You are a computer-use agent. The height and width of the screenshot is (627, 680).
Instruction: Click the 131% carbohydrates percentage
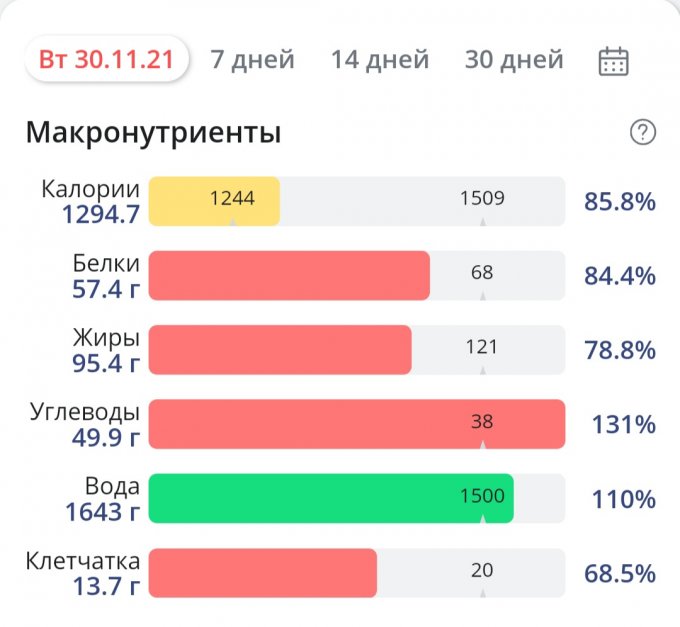coord(624,425)
